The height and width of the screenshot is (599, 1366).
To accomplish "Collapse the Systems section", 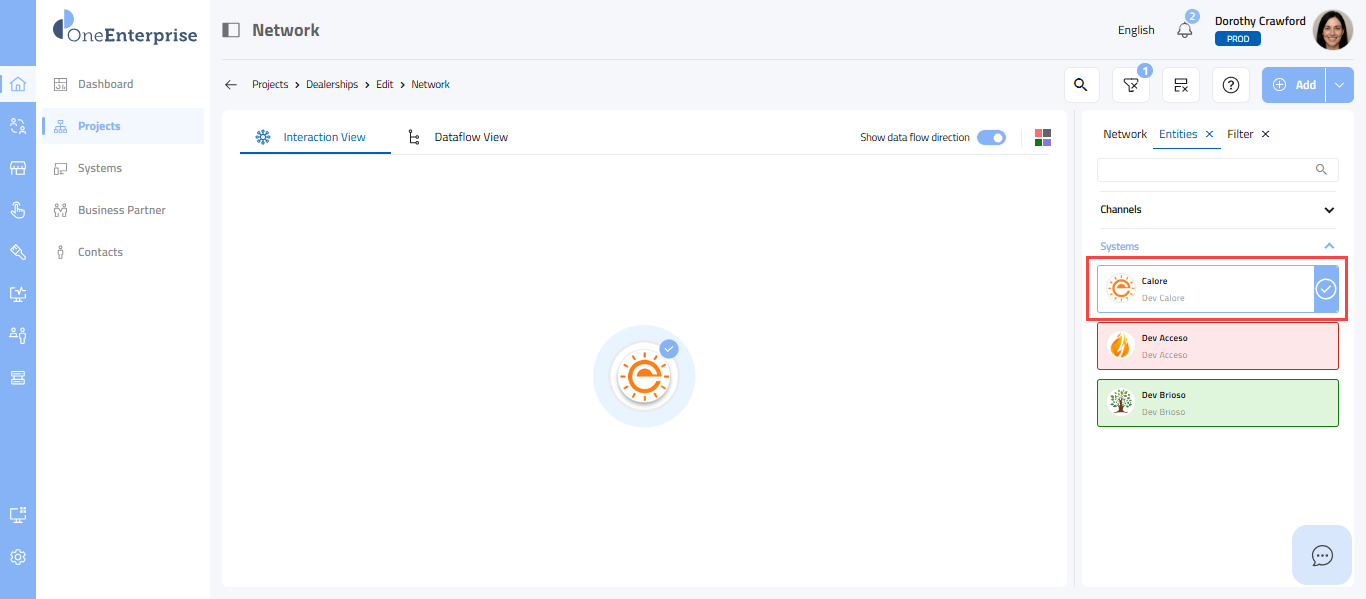I will (1329, 246).
